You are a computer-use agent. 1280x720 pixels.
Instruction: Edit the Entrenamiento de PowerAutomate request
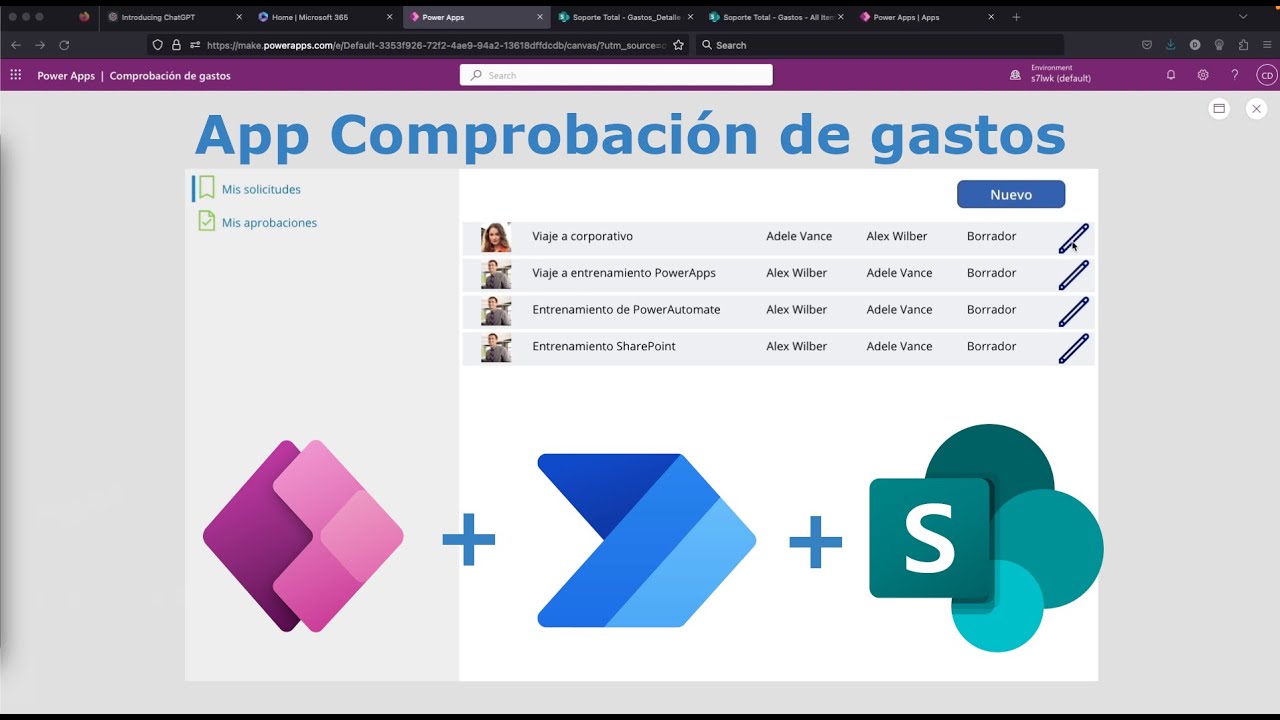[x=1073, y=311]
